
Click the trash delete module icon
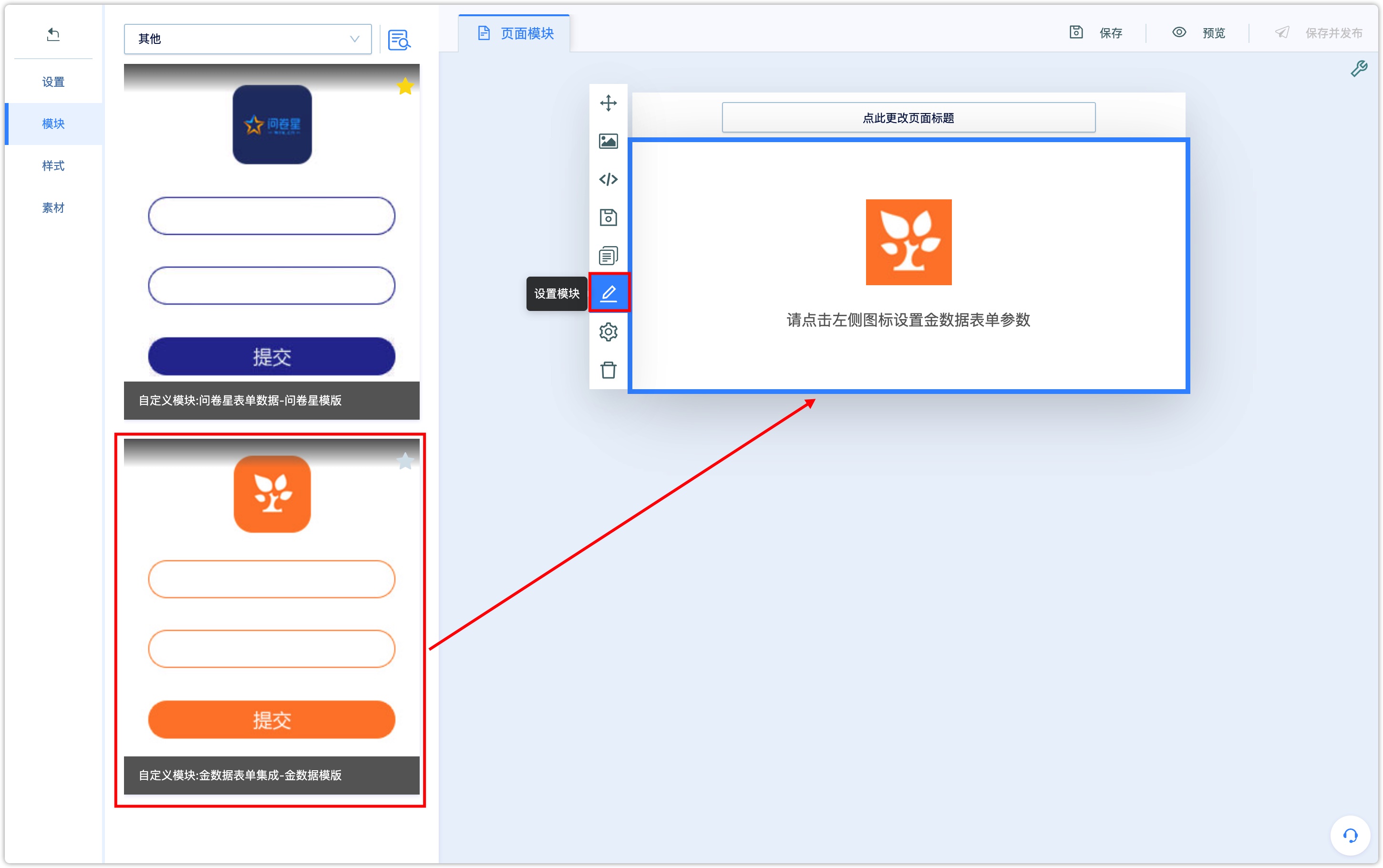[609, 370]
